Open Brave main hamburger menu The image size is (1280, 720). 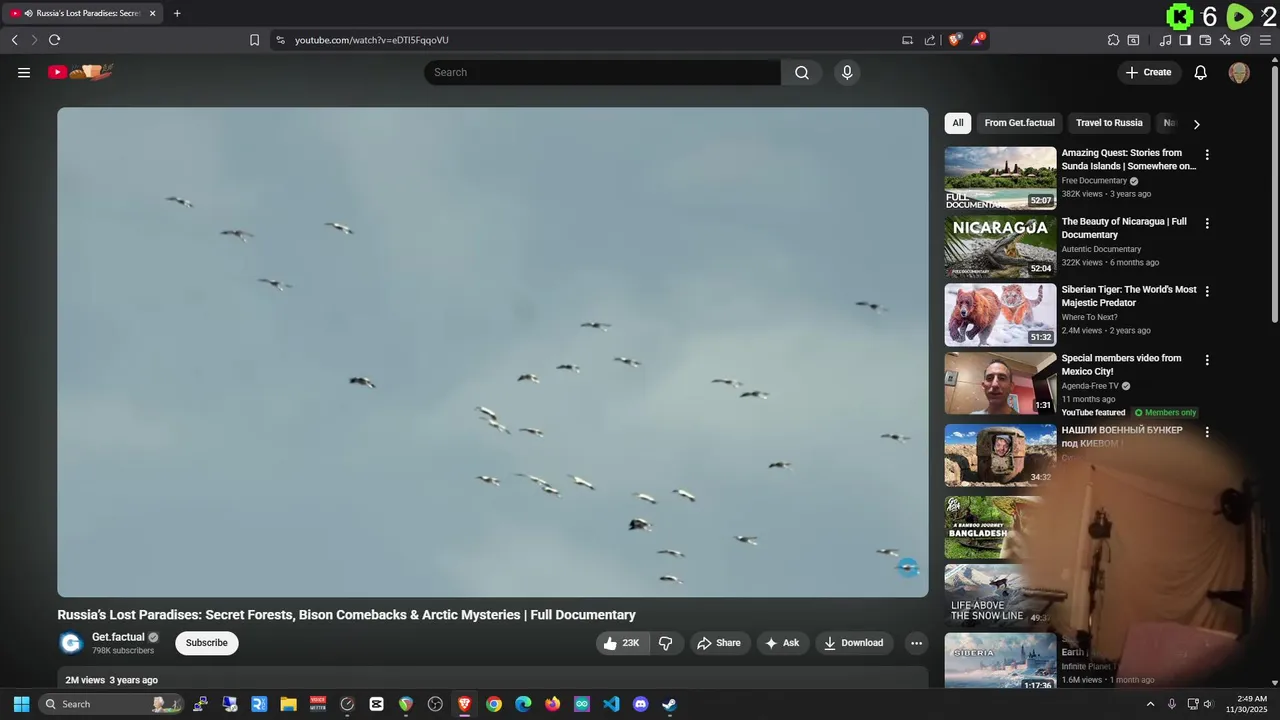point(1265,40)
